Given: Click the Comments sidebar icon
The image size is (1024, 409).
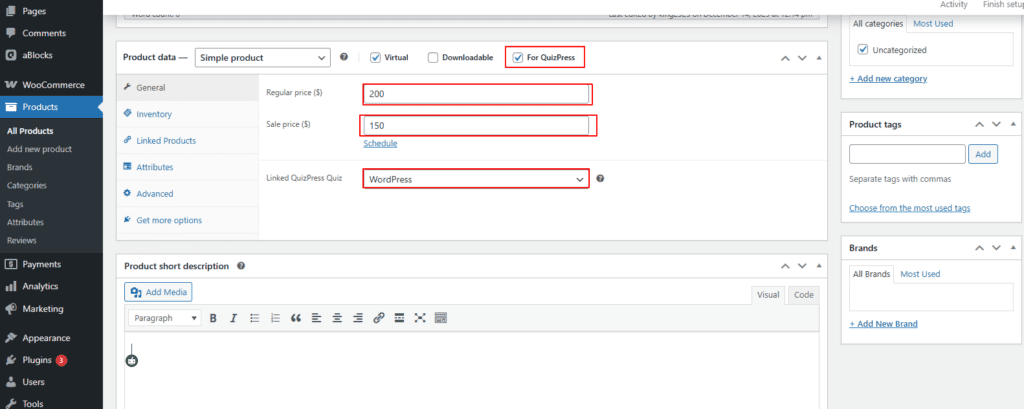Looking at the screenshot, I should point(10,33).
